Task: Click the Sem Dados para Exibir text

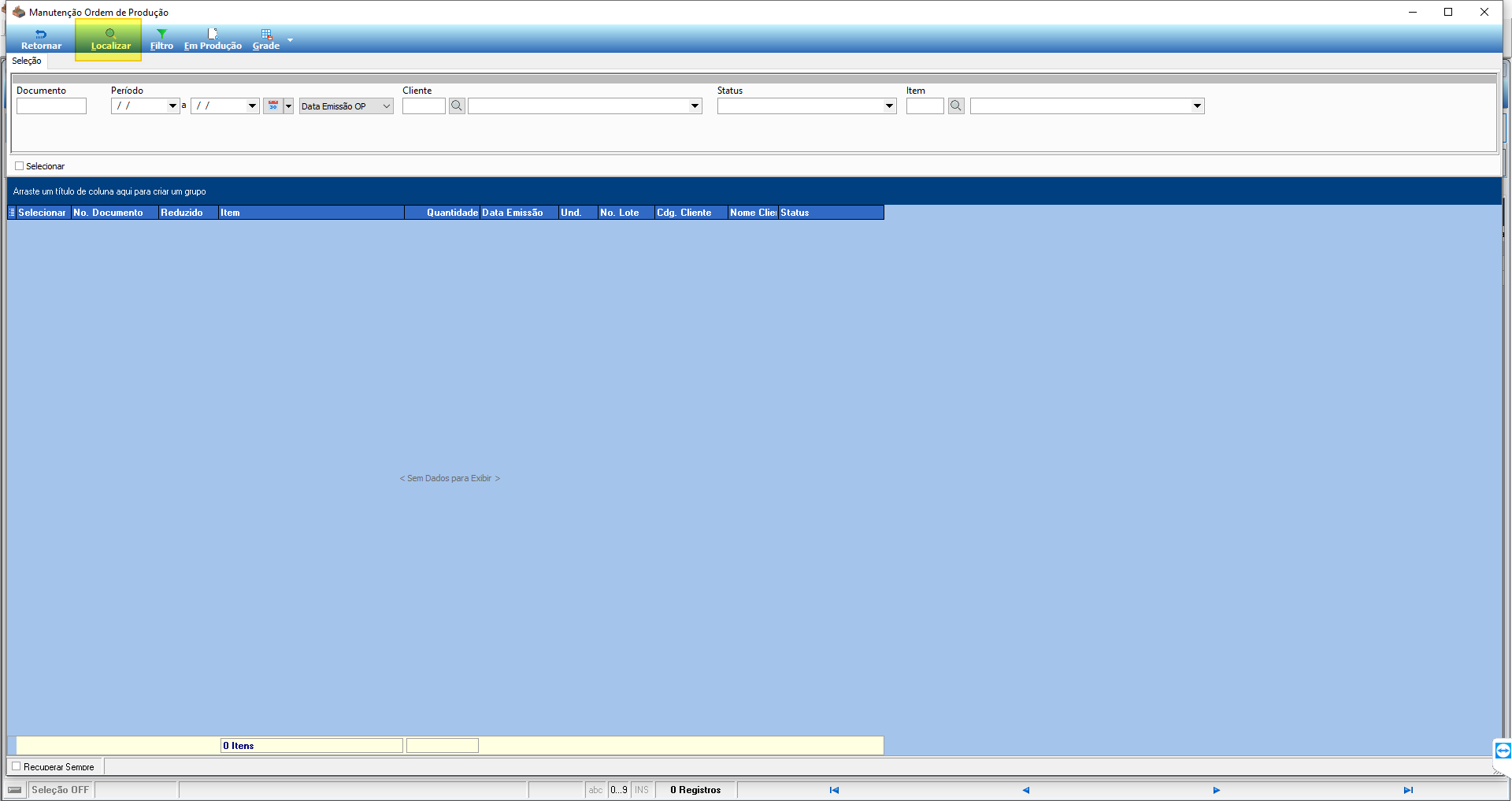Action: tap(450, 478)
